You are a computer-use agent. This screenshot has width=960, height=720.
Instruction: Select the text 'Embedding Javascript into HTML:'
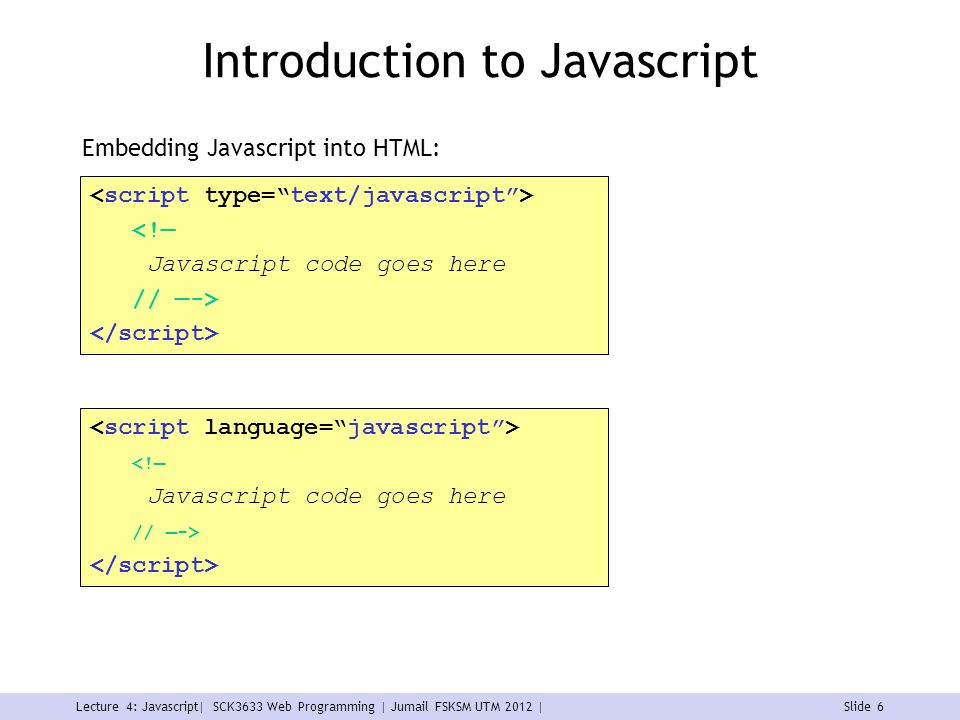(x=261, y=148)
